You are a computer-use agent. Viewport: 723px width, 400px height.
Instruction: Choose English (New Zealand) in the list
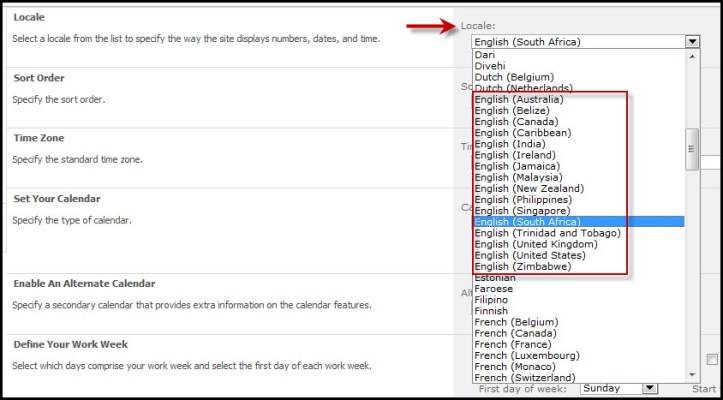point(529,188)
